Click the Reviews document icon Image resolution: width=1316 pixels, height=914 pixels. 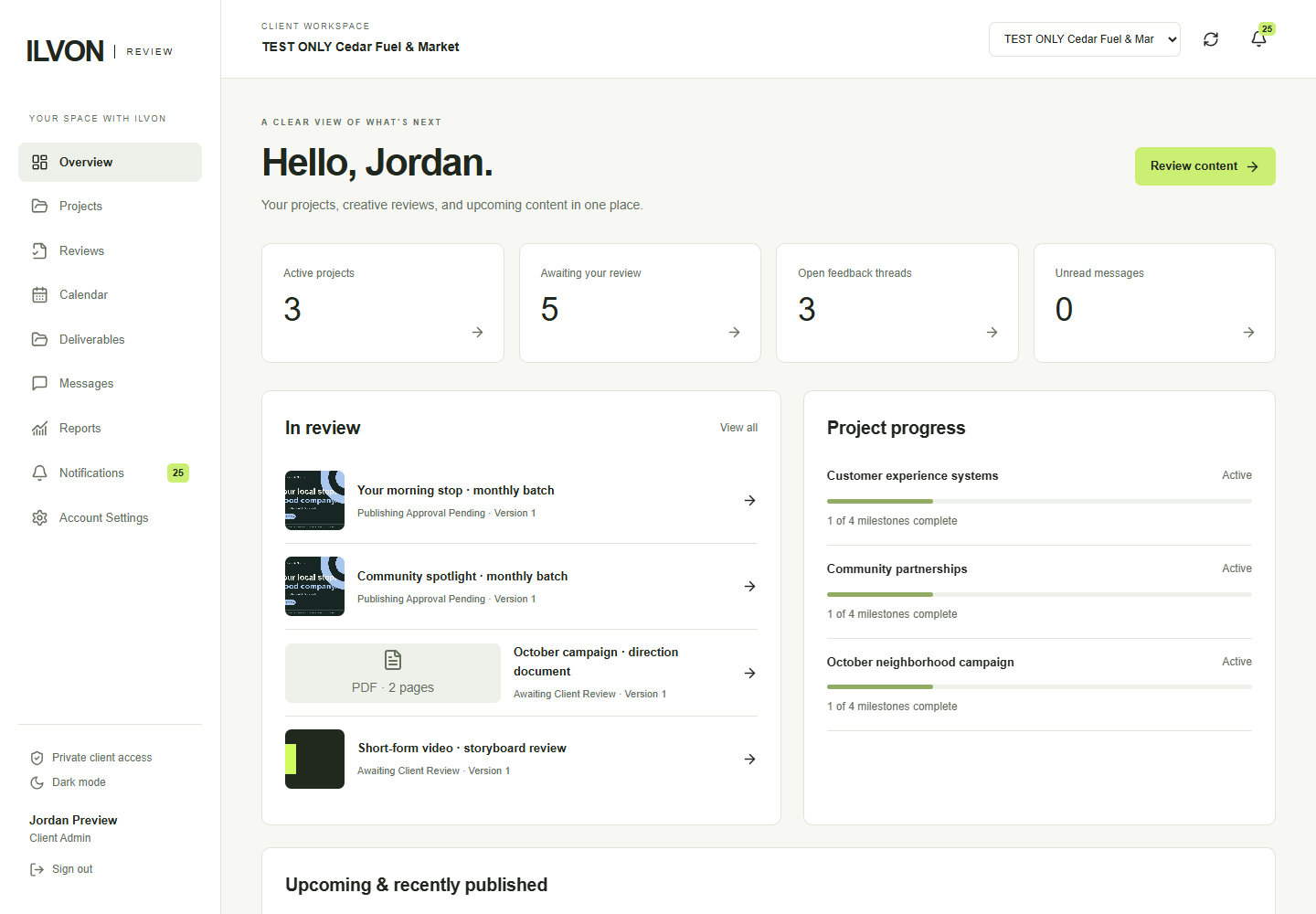39,250
